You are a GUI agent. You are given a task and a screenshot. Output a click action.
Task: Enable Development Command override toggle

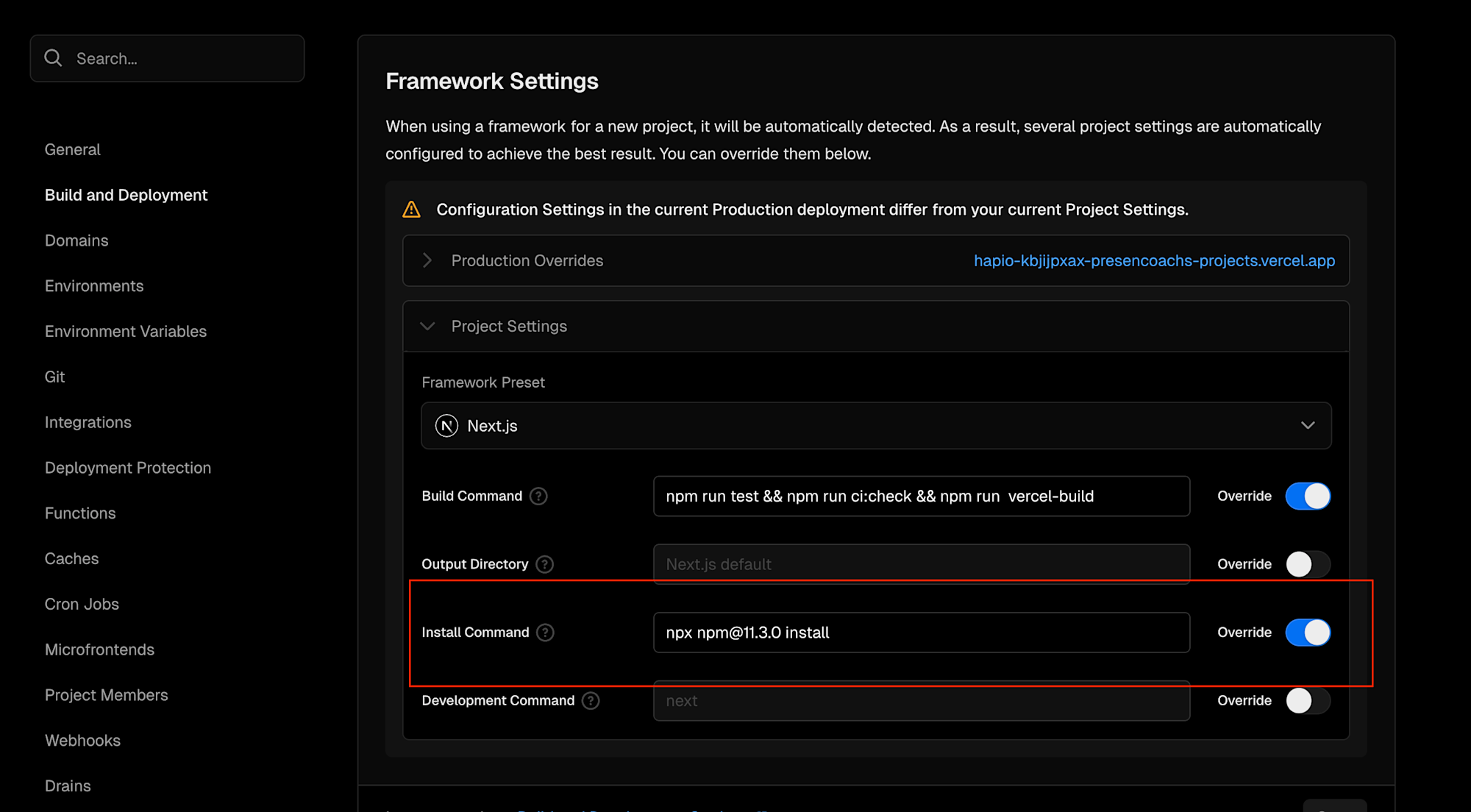(1308, 701)
